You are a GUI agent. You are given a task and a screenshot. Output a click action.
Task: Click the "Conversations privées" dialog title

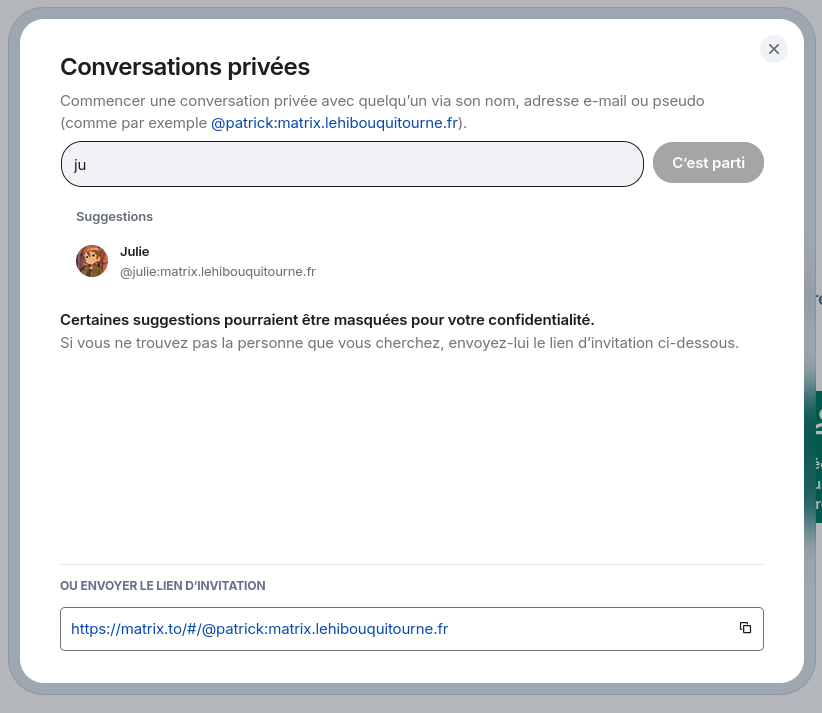[x=185, y=67]
